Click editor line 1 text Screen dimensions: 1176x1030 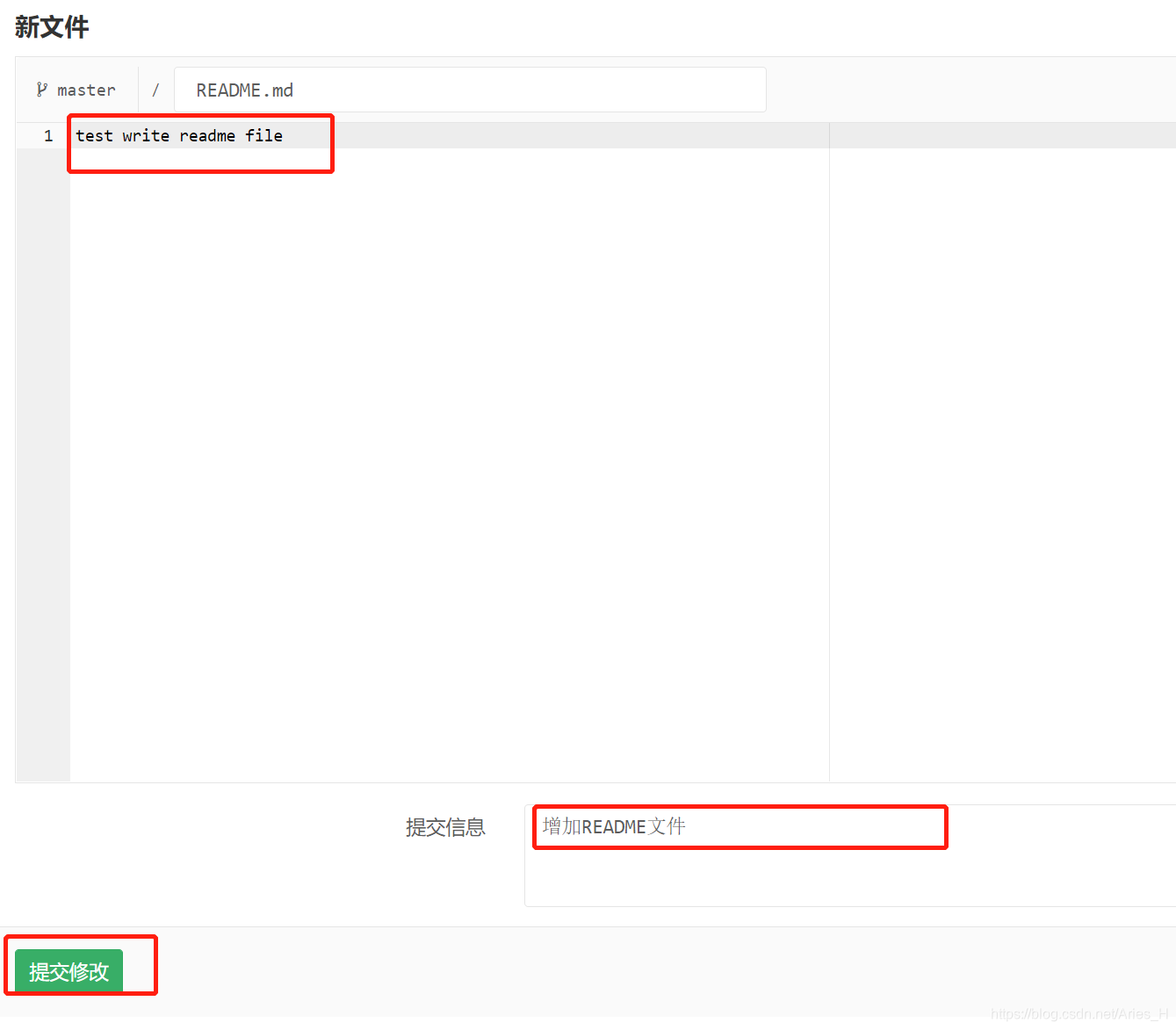(x=179, y=135)
